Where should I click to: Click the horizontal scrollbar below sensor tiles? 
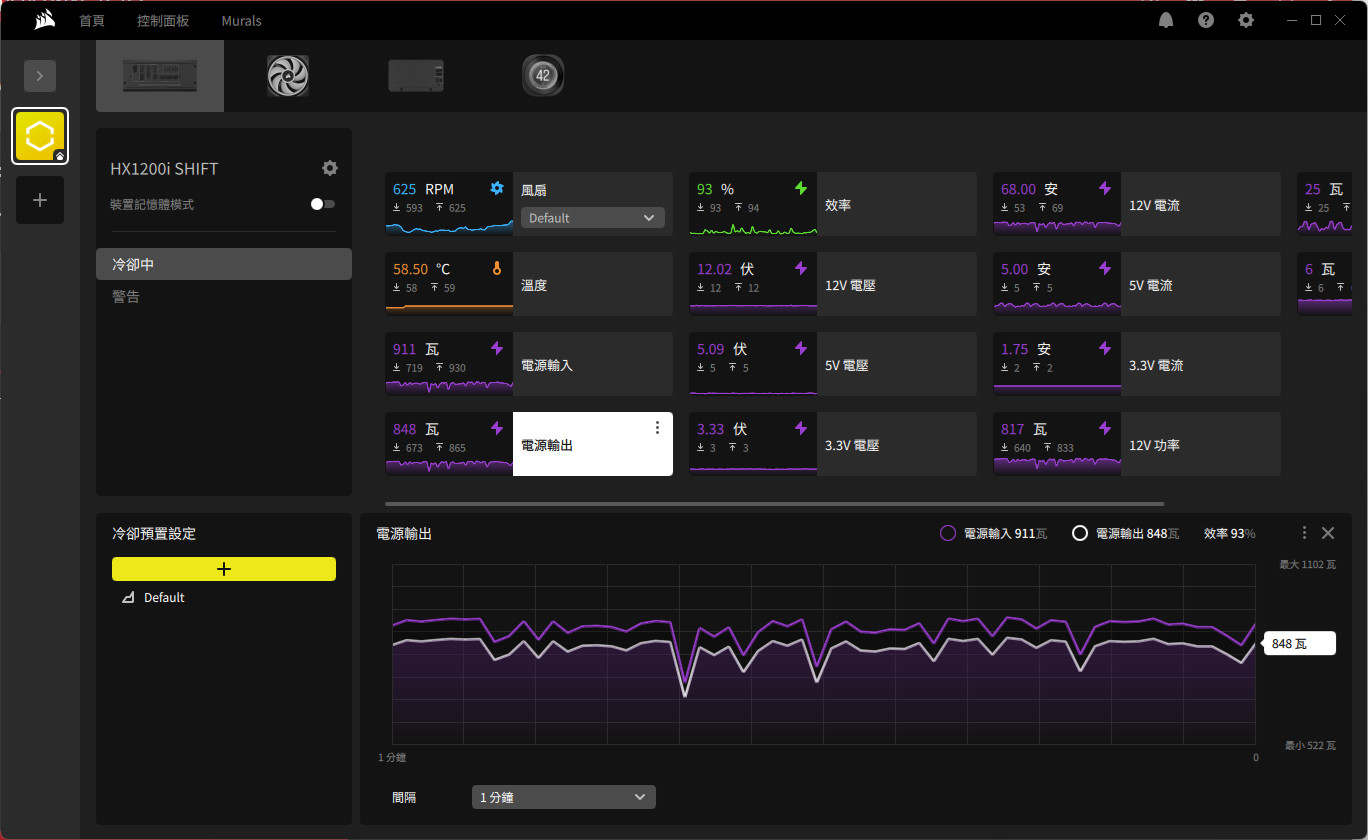[774, 504]
